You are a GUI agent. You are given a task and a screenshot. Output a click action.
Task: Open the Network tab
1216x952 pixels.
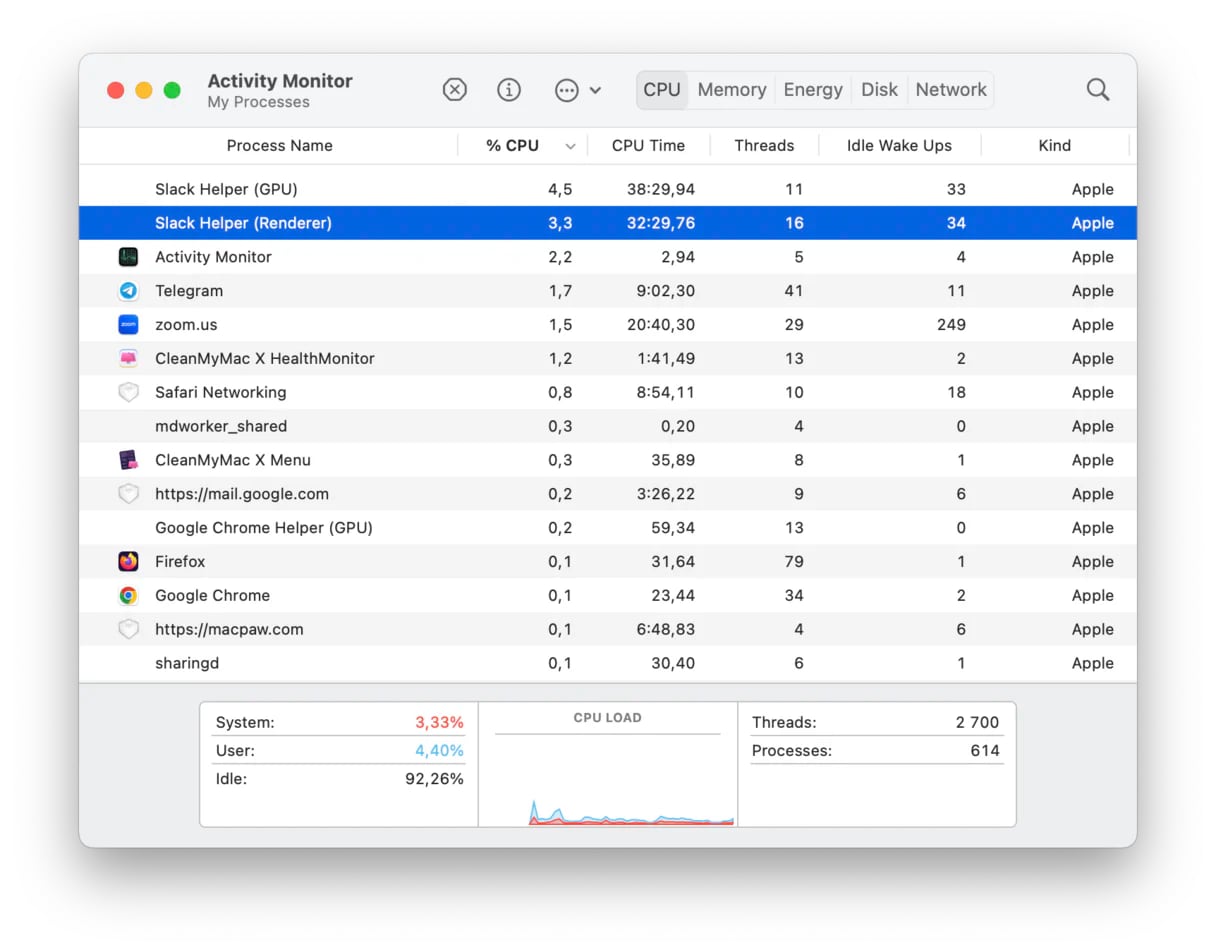[950, 90]
